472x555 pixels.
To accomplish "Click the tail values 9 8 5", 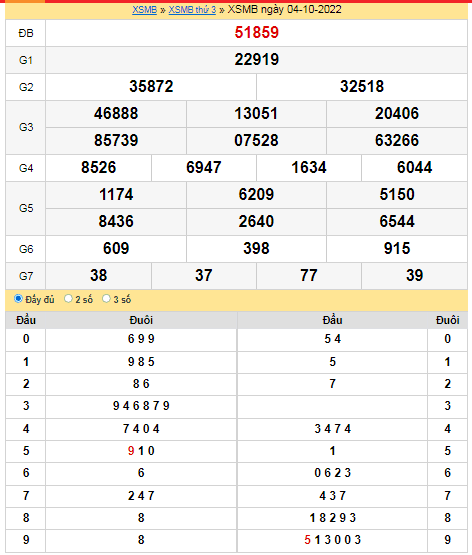I will click(141, 362).
